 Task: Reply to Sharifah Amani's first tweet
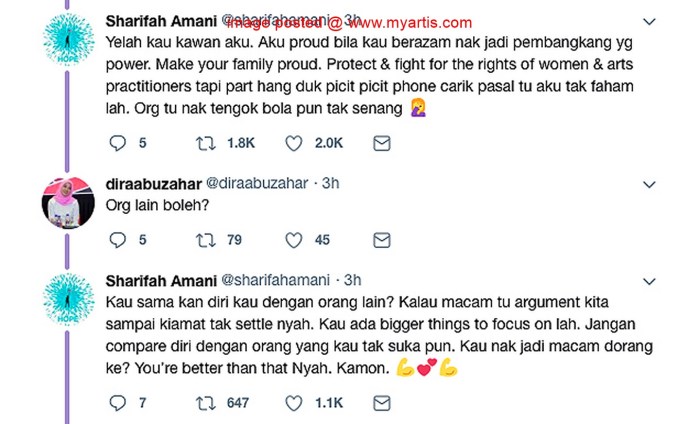pos(117,144)
